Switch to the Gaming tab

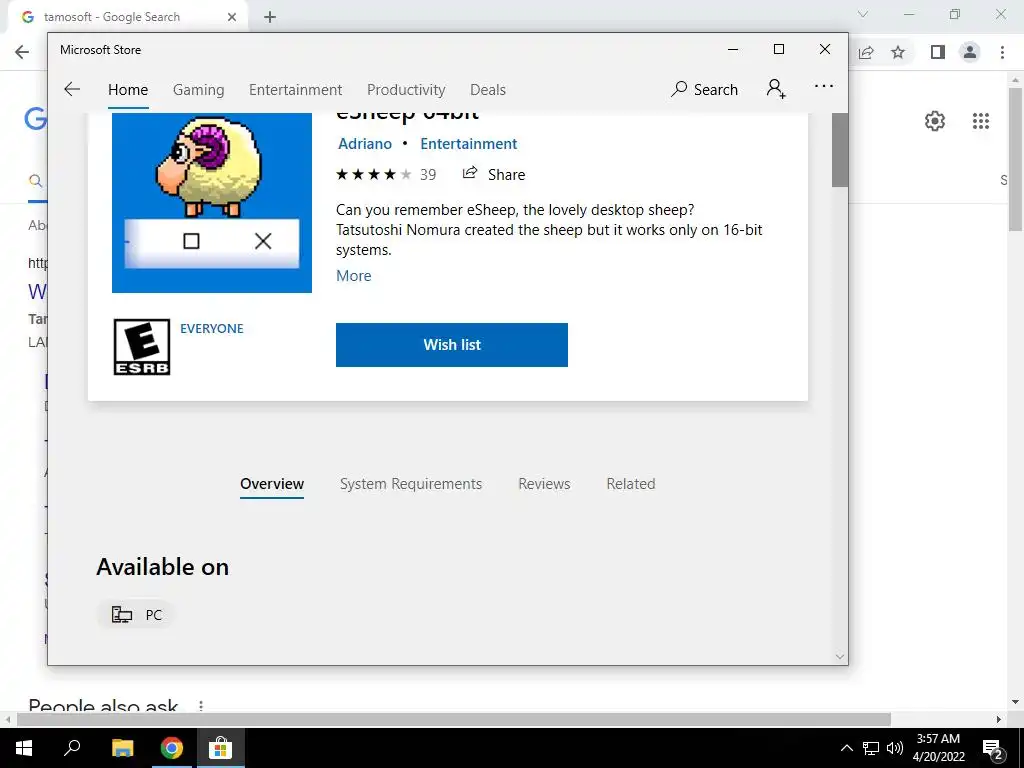(x=199, y=89)
